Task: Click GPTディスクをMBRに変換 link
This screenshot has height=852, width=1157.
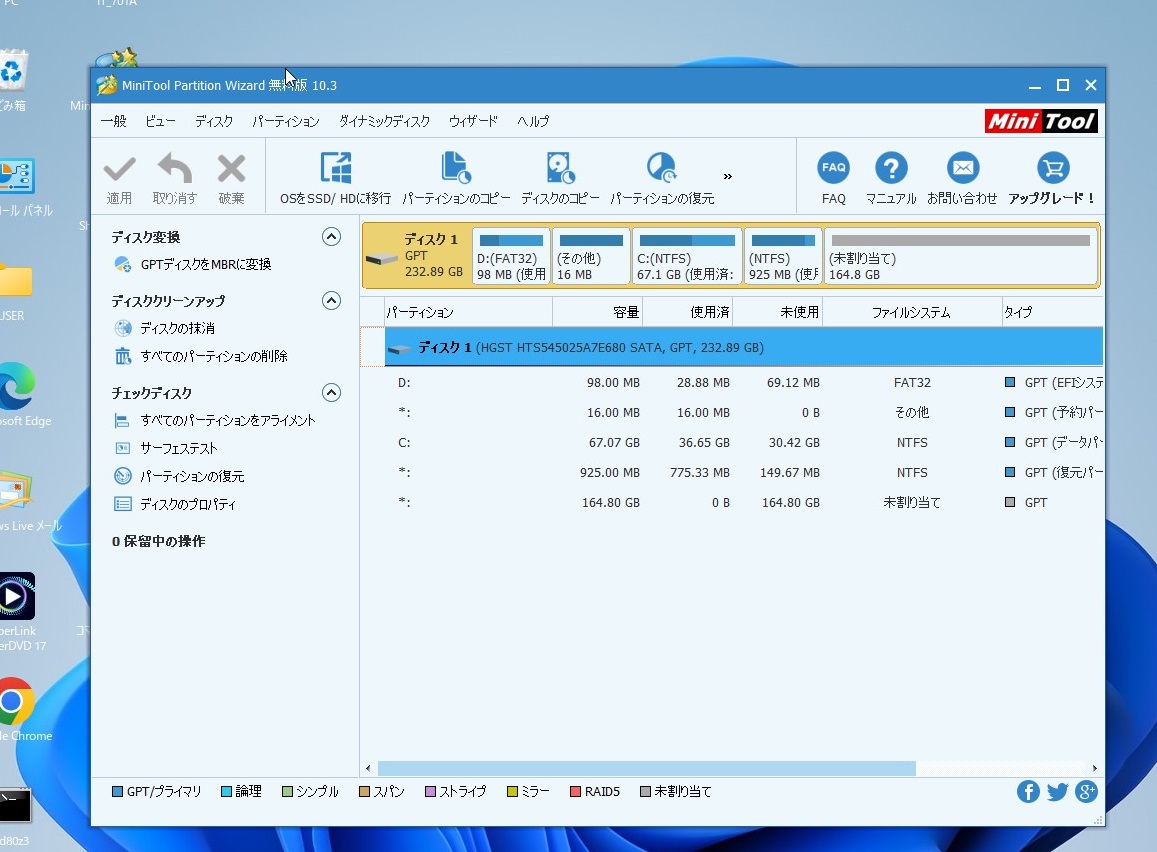Action: click(x=205, y=265)
